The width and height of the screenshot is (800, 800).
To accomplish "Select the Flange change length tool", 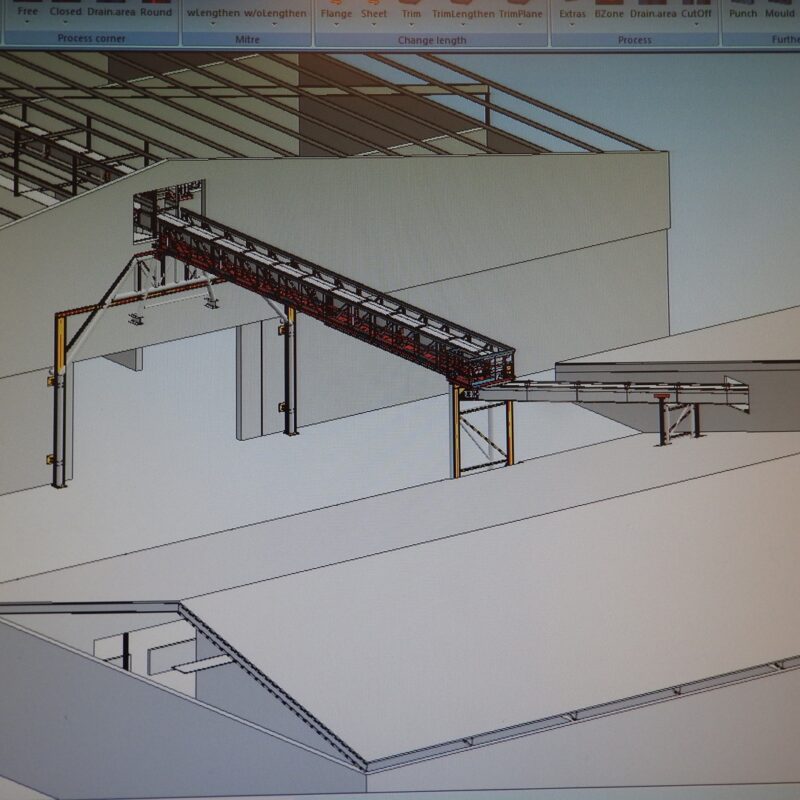I will pos(336,14).
